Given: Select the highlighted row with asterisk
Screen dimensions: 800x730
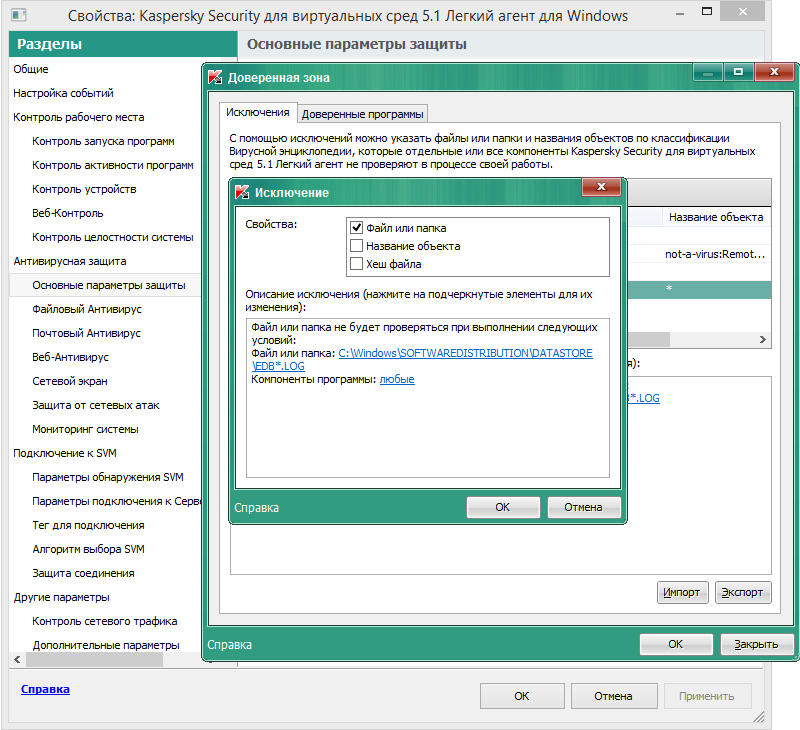Looking at the screenshot, I should pos(699,289).
